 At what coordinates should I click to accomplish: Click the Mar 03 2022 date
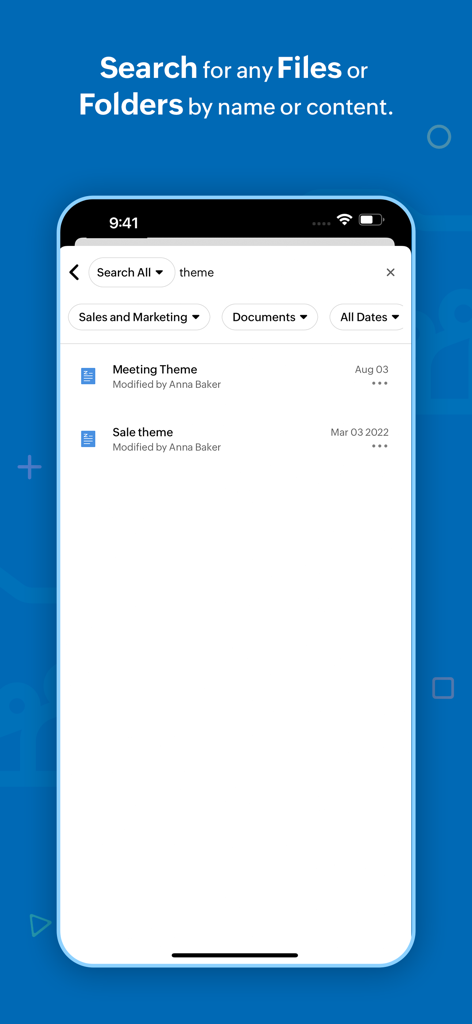(360, 432)
